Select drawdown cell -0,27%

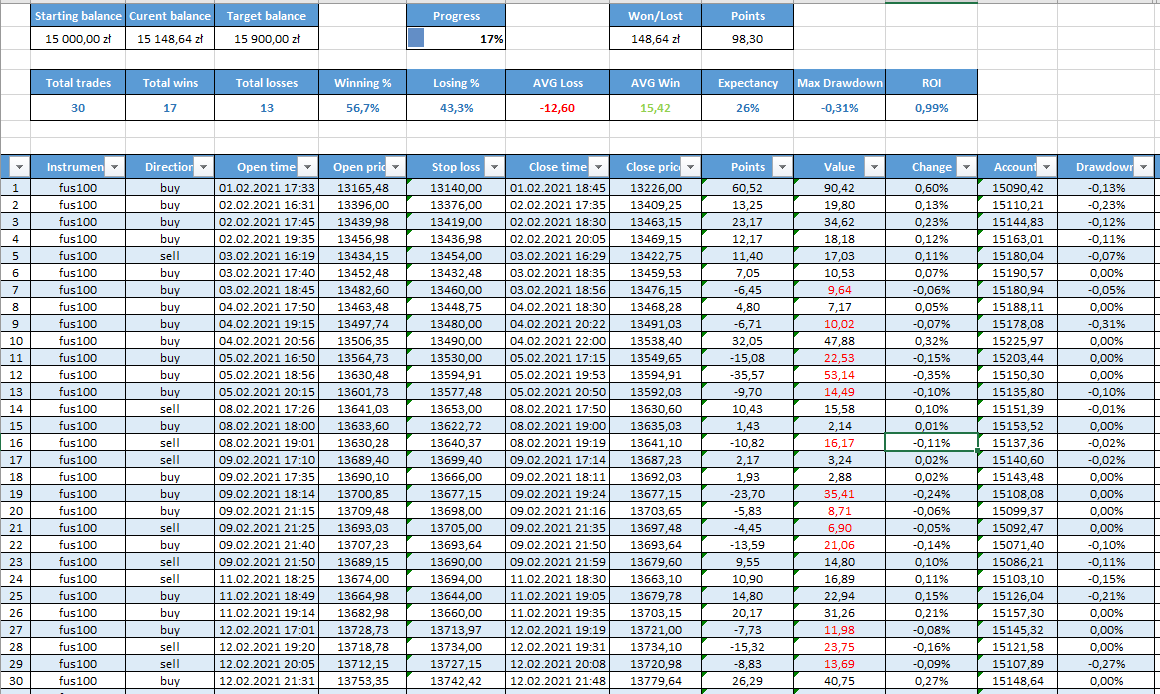coord(1106,664)
